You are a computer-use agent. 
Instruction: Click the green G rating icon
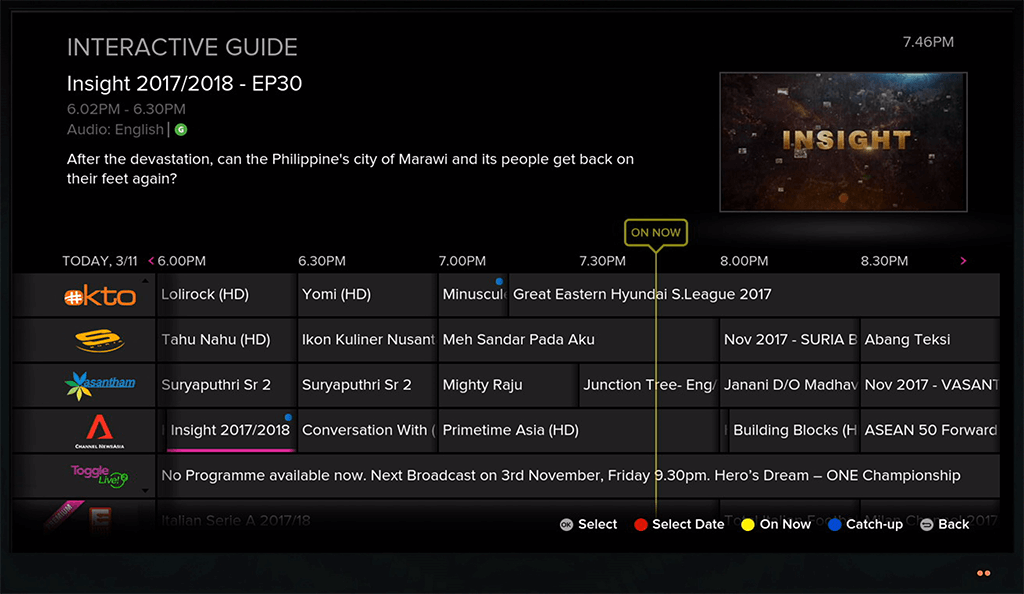181,130
